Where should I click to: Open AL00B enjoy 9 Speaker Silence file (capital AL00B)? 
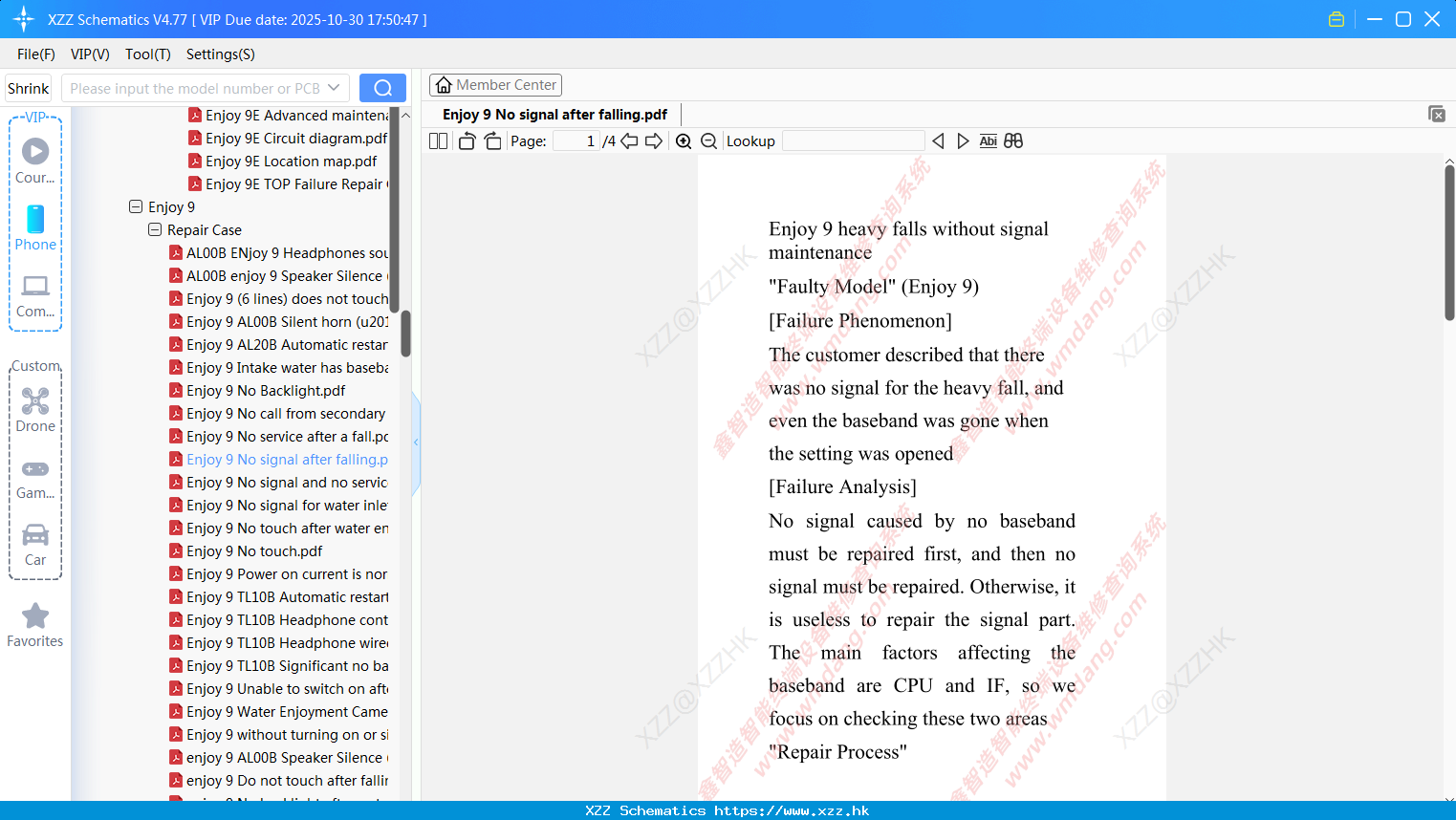[278, 275]
